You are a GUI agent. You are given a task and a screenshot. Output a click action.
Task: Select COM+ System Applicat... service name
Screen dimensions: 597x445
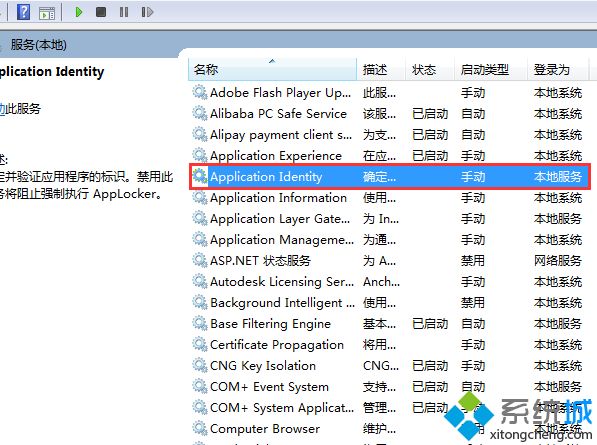pyautogui.click(x=282, y=407)
